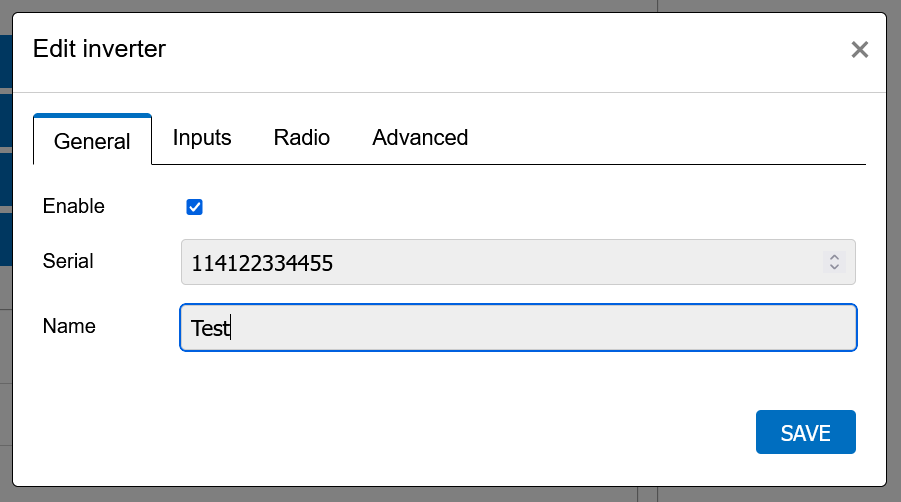The image size is (901, 502).
Task: Open the Inputs tab
Action: click(202, 138)
